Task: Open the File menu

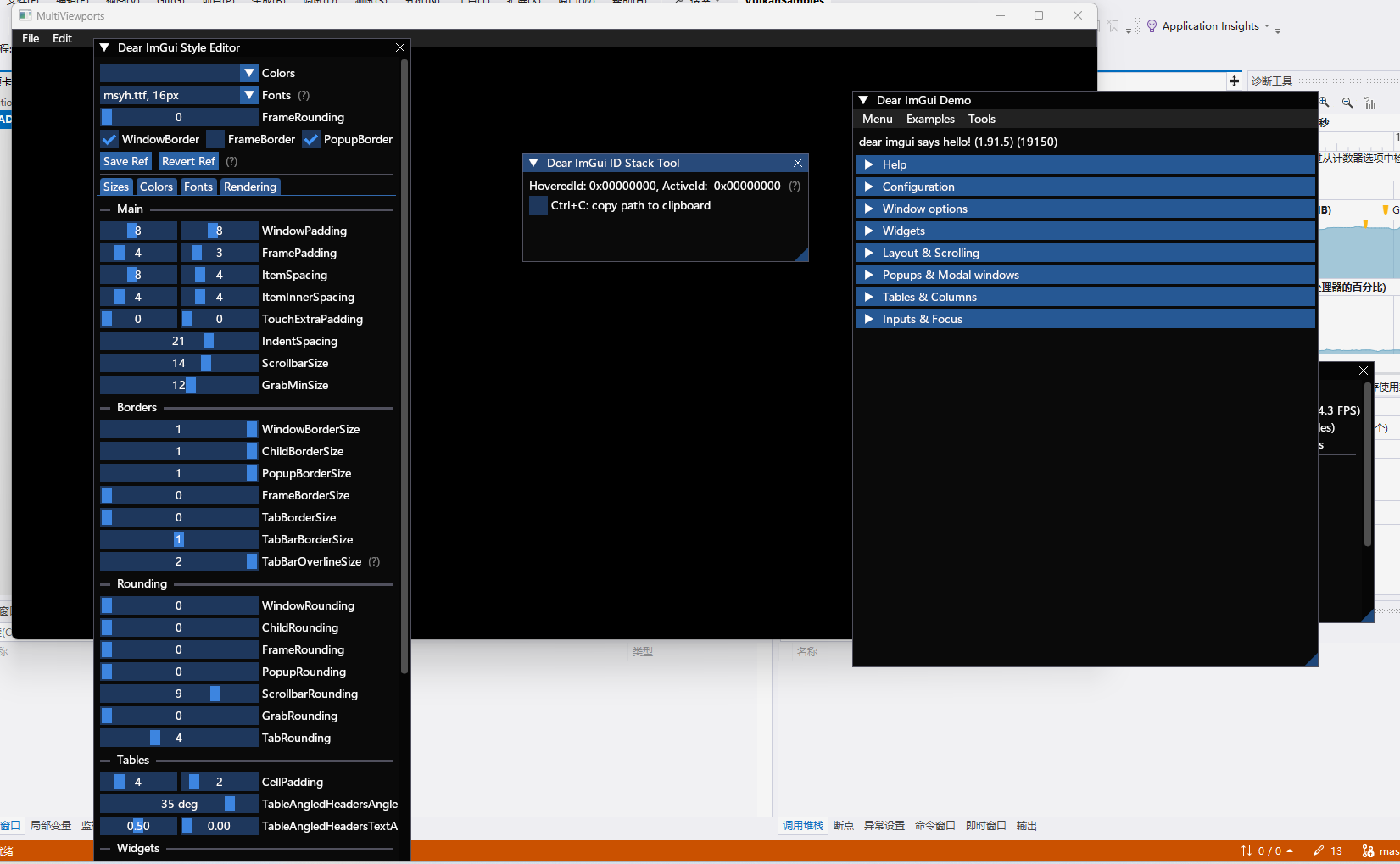Action: pos(31,39)
